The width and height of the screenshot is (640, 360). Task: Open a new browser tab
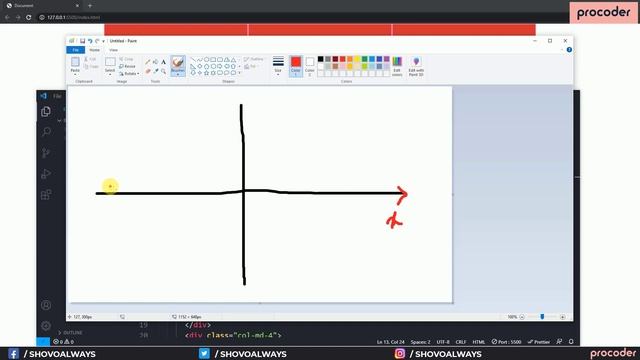[90, 6]
